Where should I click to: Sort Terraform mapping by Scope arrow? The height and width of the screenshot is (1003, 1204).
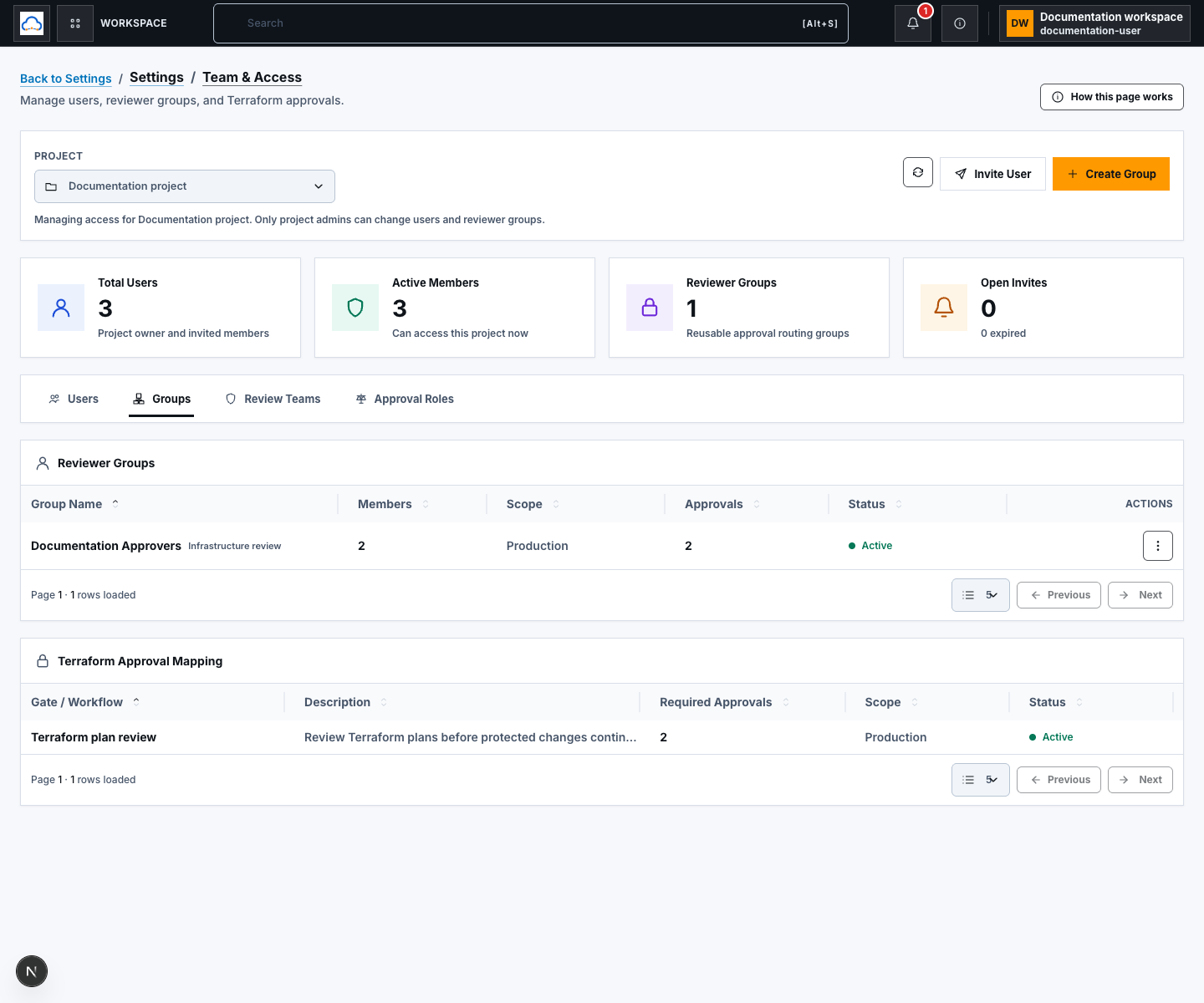(915, 702)
